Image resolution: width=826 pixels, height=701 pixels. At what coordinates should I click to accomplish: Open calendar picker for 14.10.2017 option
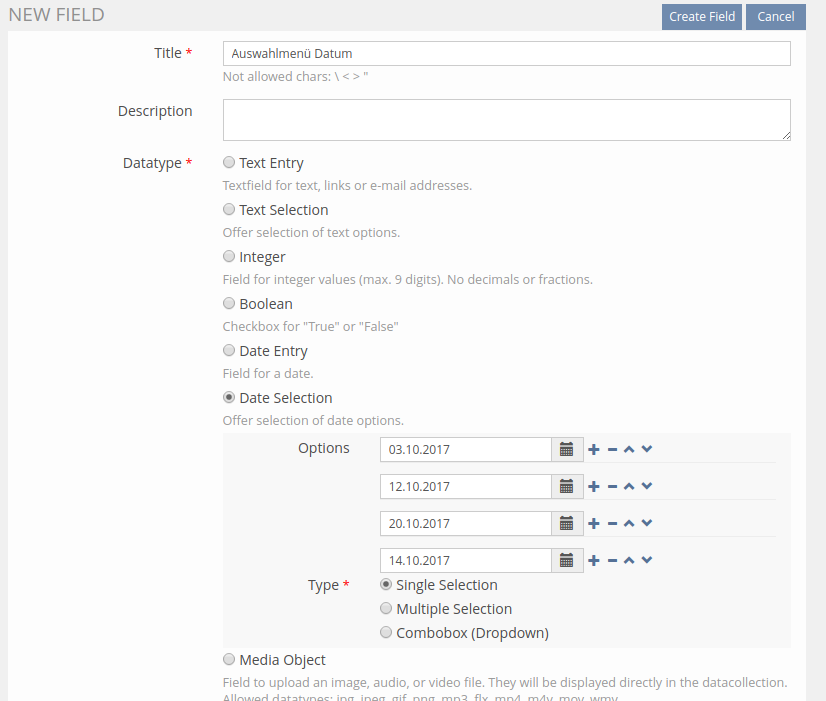566,561
